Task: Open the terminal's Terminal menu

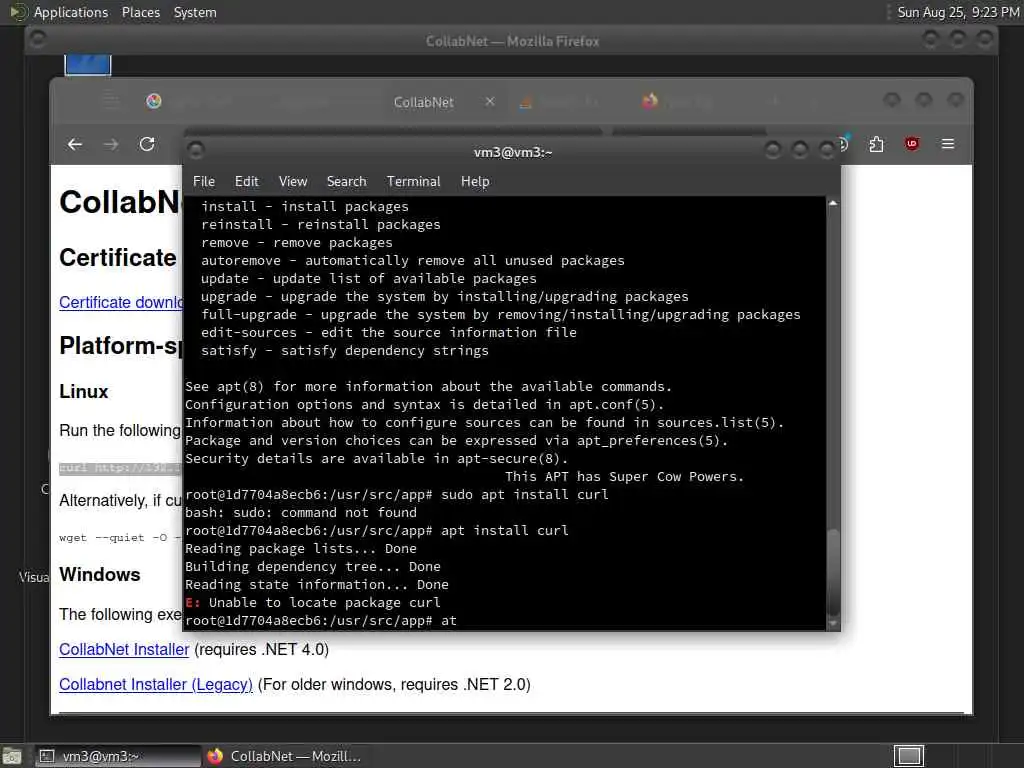Action: coord(413,182)
